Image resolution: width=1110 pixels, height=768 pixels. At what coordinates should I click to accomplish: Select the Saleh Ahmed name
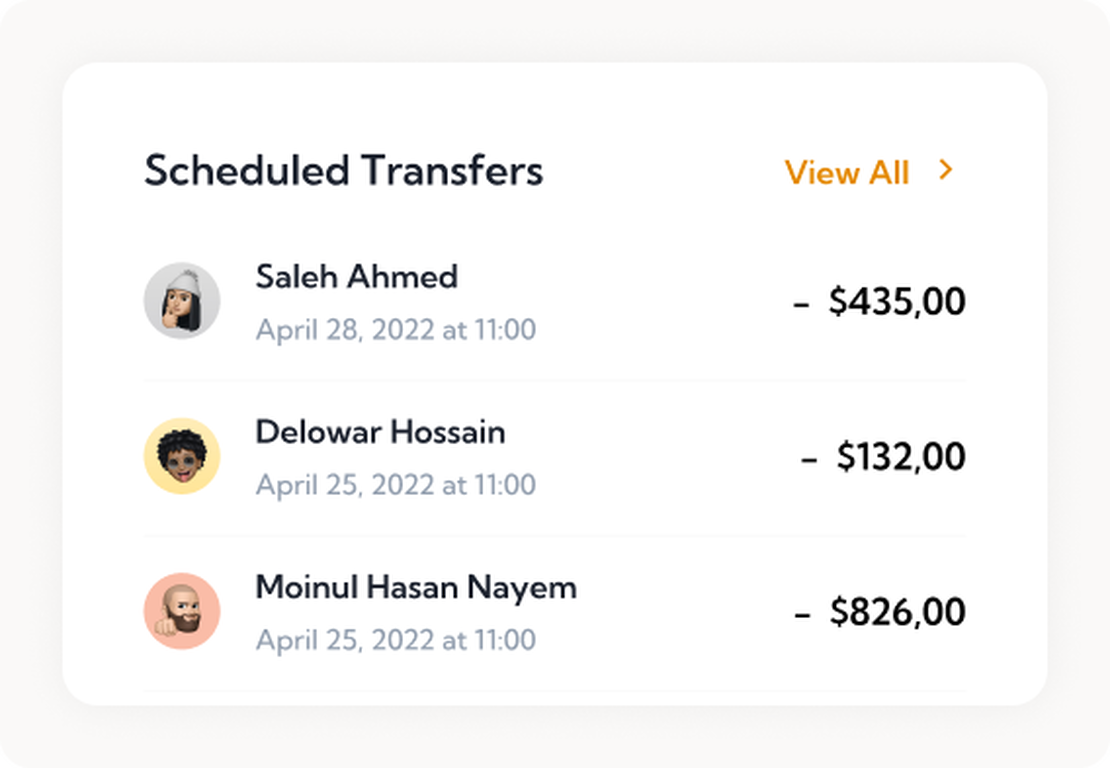356,276
